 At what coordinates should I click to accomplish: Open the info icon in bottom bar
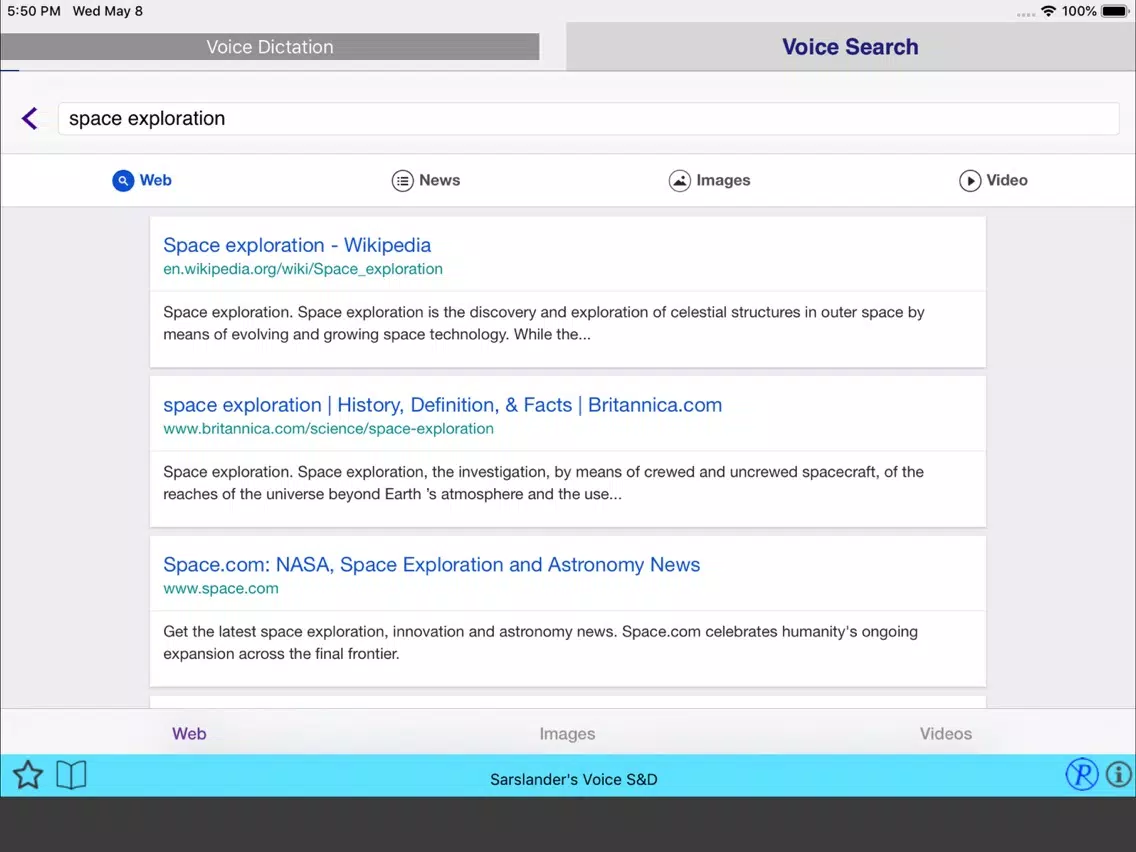tap(1119, 774)
